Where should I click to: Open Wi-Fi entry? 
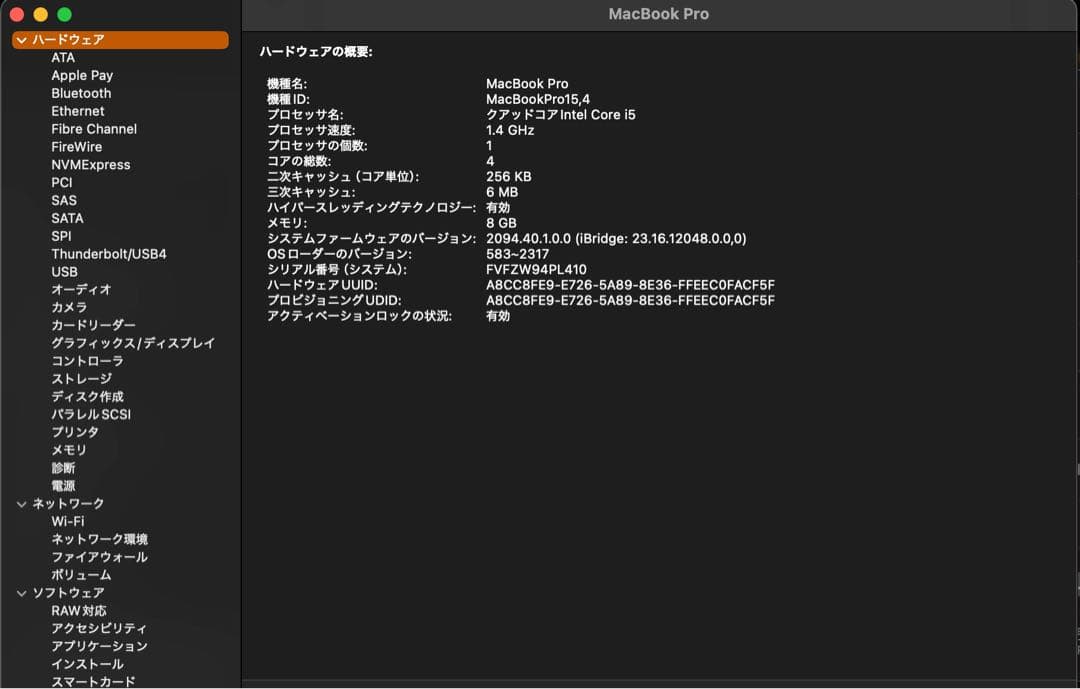point(68,522)
